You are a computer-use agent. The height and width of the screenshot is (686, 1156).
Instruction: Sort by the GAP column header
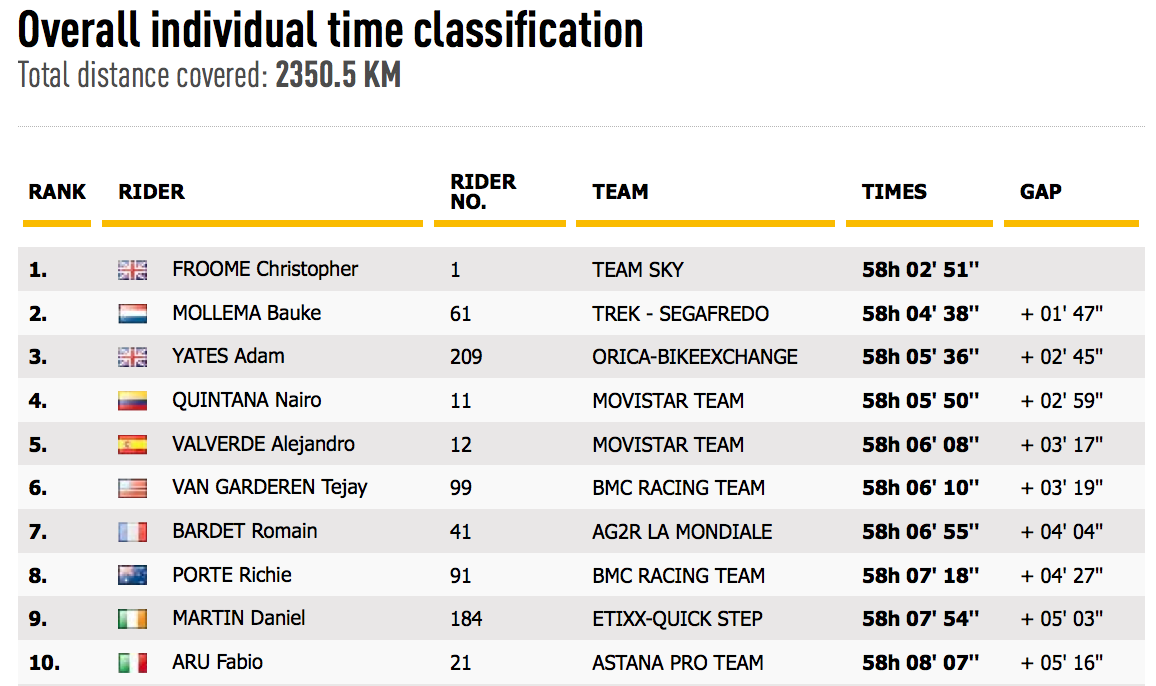tap(1040, 192)
